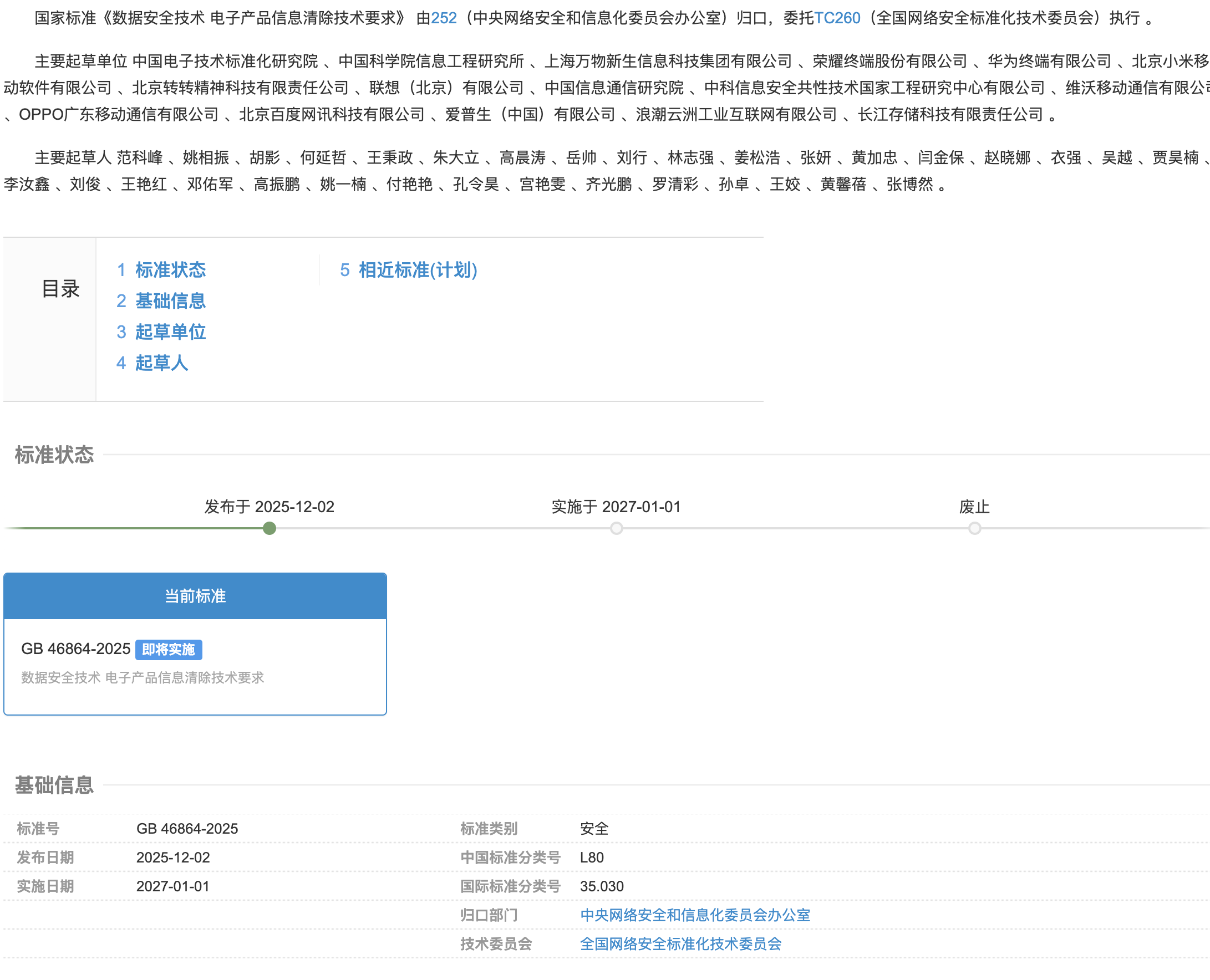
Task: Open the TC260 committee link
Action: (x=837, y=18)
